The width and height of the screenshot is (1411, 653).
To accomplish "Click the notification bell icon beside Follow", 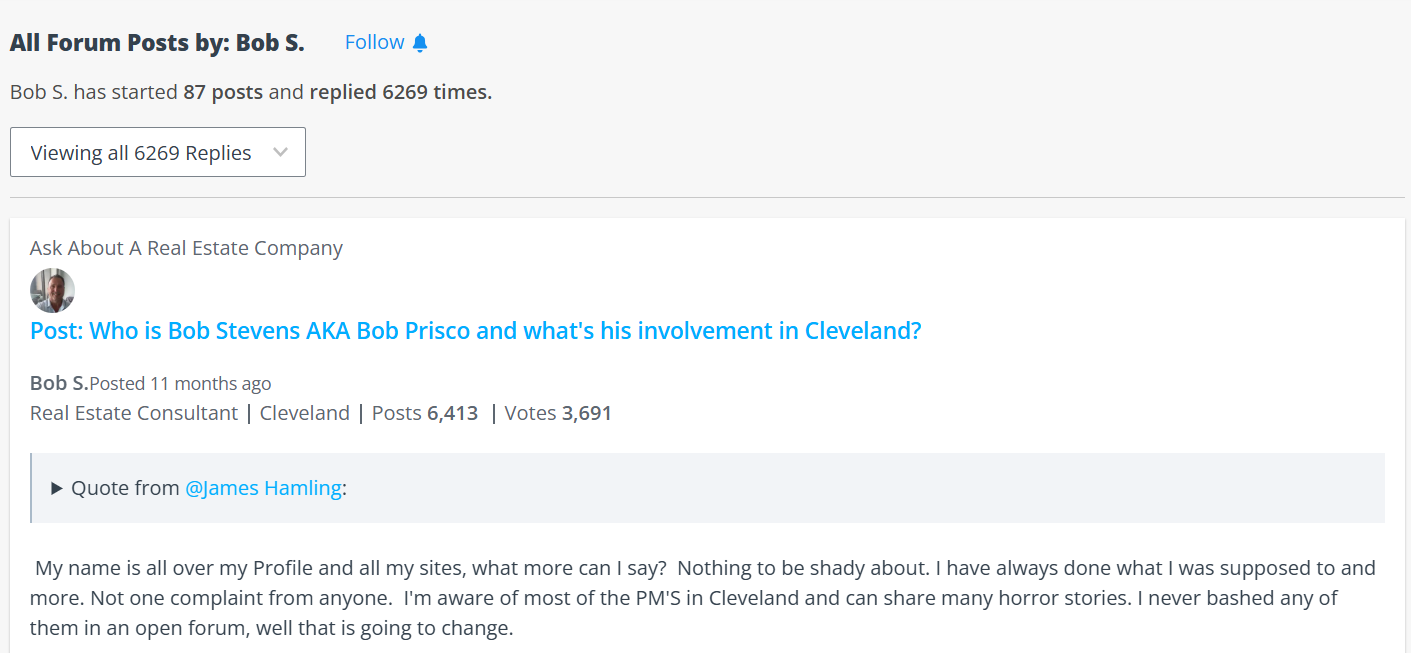I will click(x=420, y=42).
